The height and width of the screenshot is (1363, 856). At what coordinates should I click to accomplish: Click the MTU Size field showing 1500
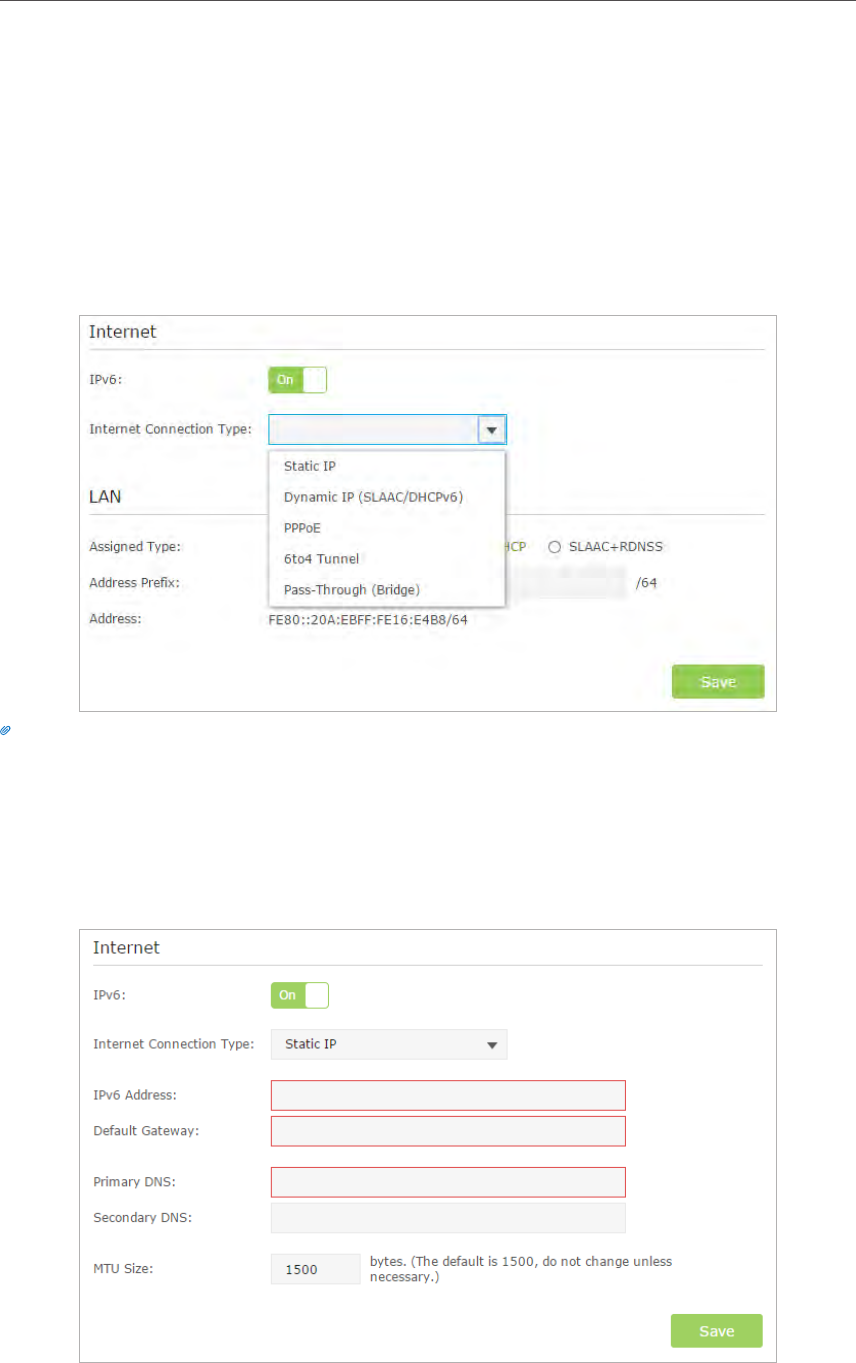pyautogui.click(x=315, y=1269)
